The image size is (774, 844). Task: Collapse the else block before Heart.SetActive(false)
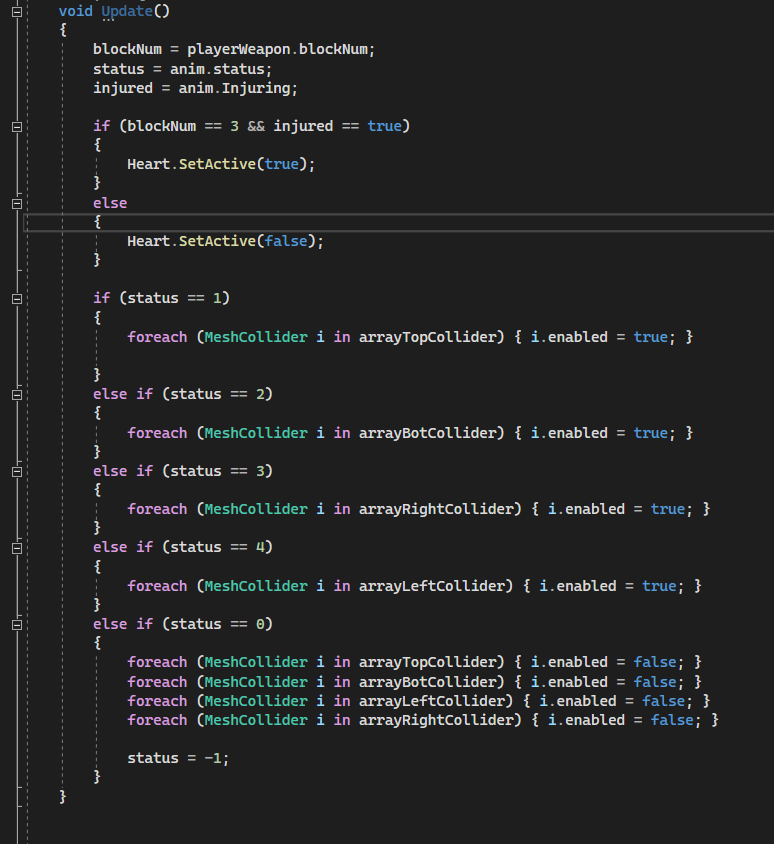(17, 204)
